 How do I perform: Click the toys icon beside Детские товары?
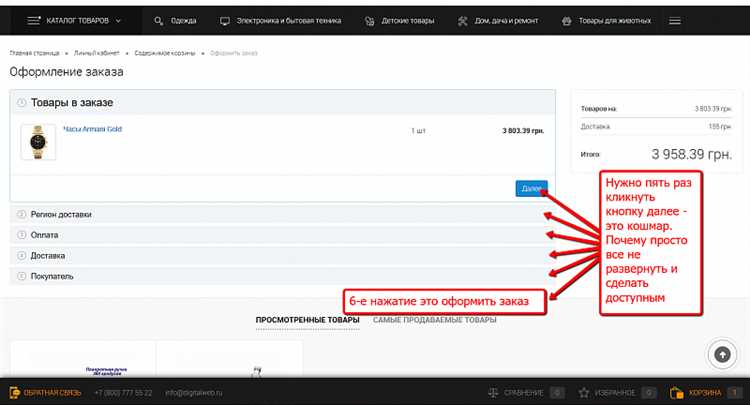tap(370, 21)
